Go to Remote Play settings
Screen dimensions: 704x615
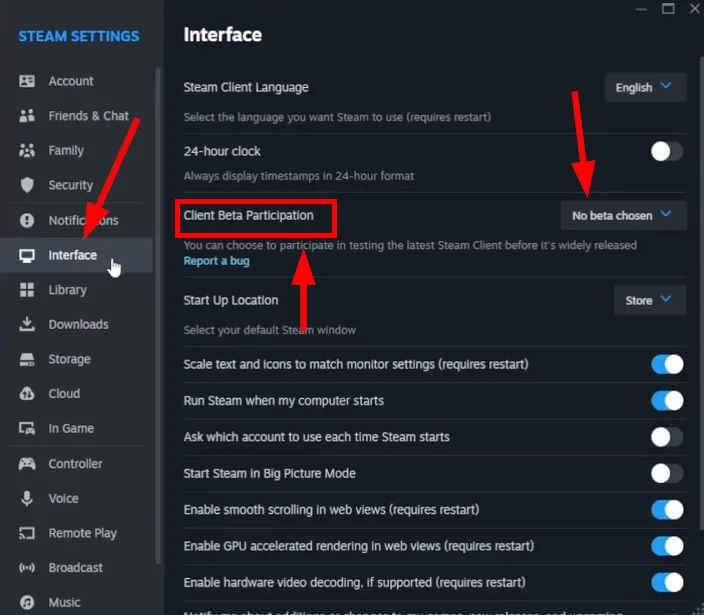[76, 533]
